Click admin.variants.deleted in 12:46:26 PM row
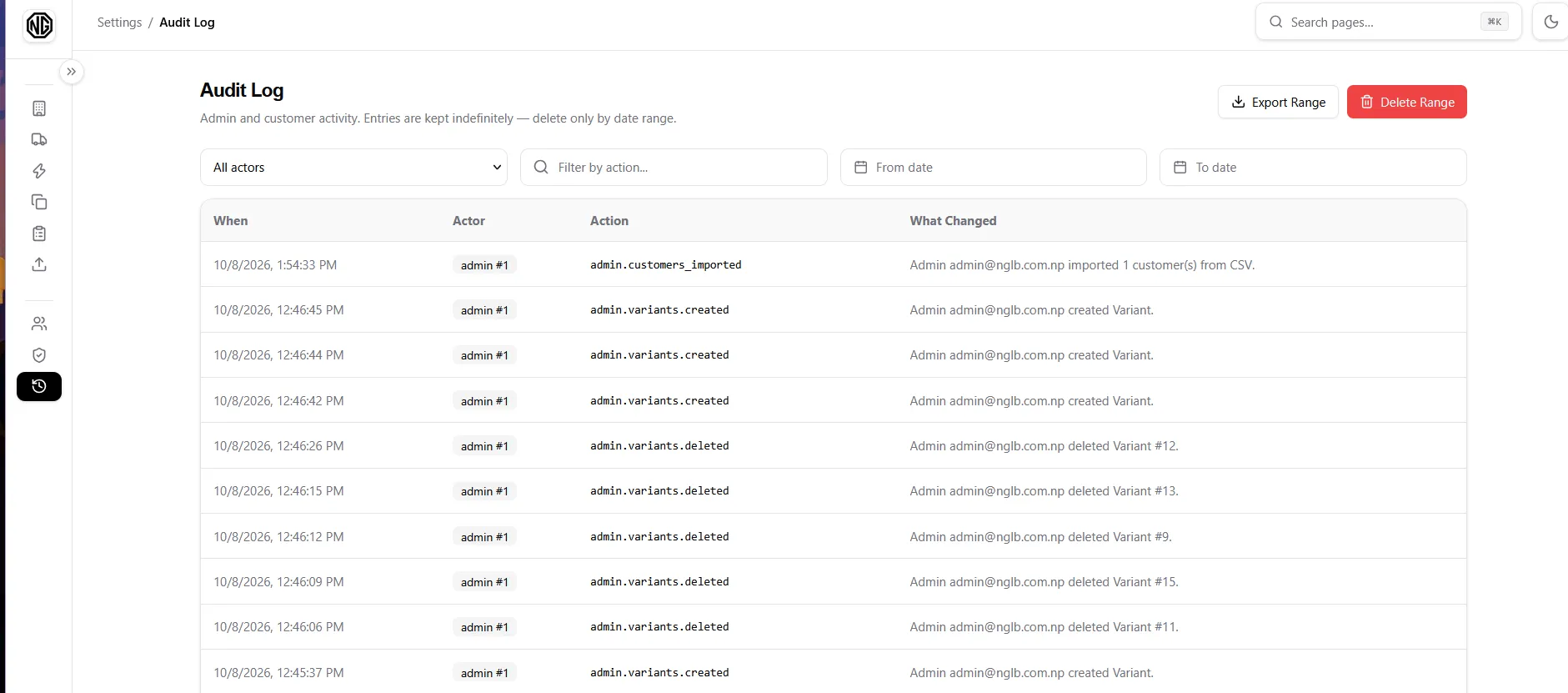Viewport: 1568px width, 693px height. click(x=659, y=445)
